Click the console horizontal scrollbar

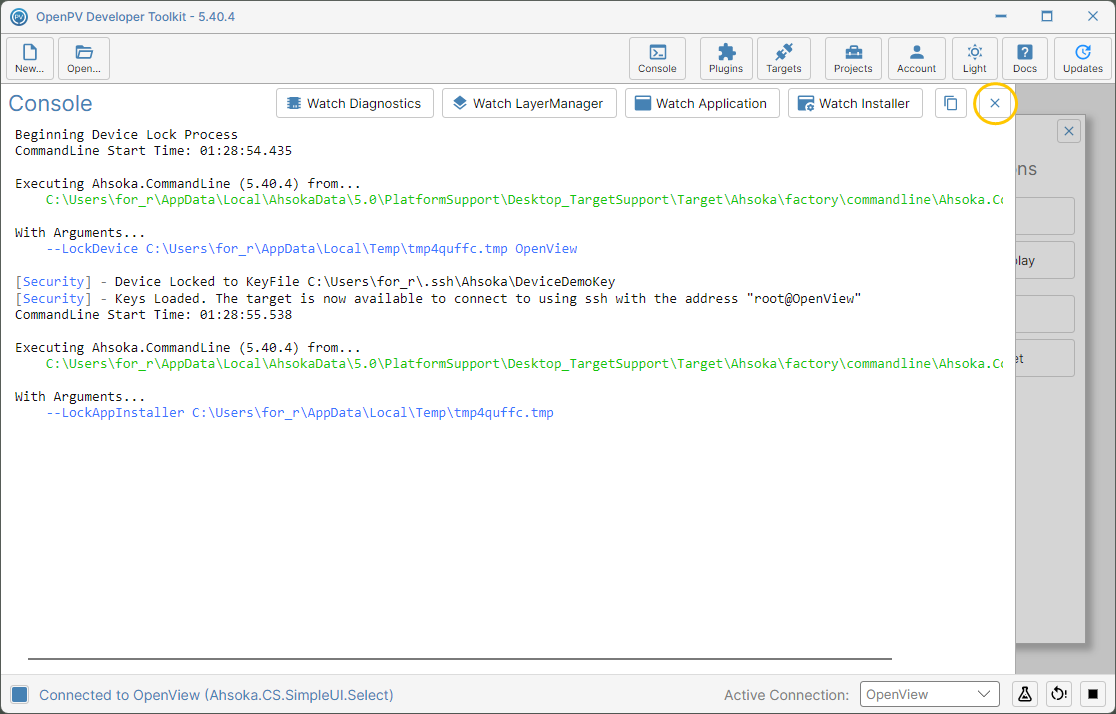pos(460,659)
